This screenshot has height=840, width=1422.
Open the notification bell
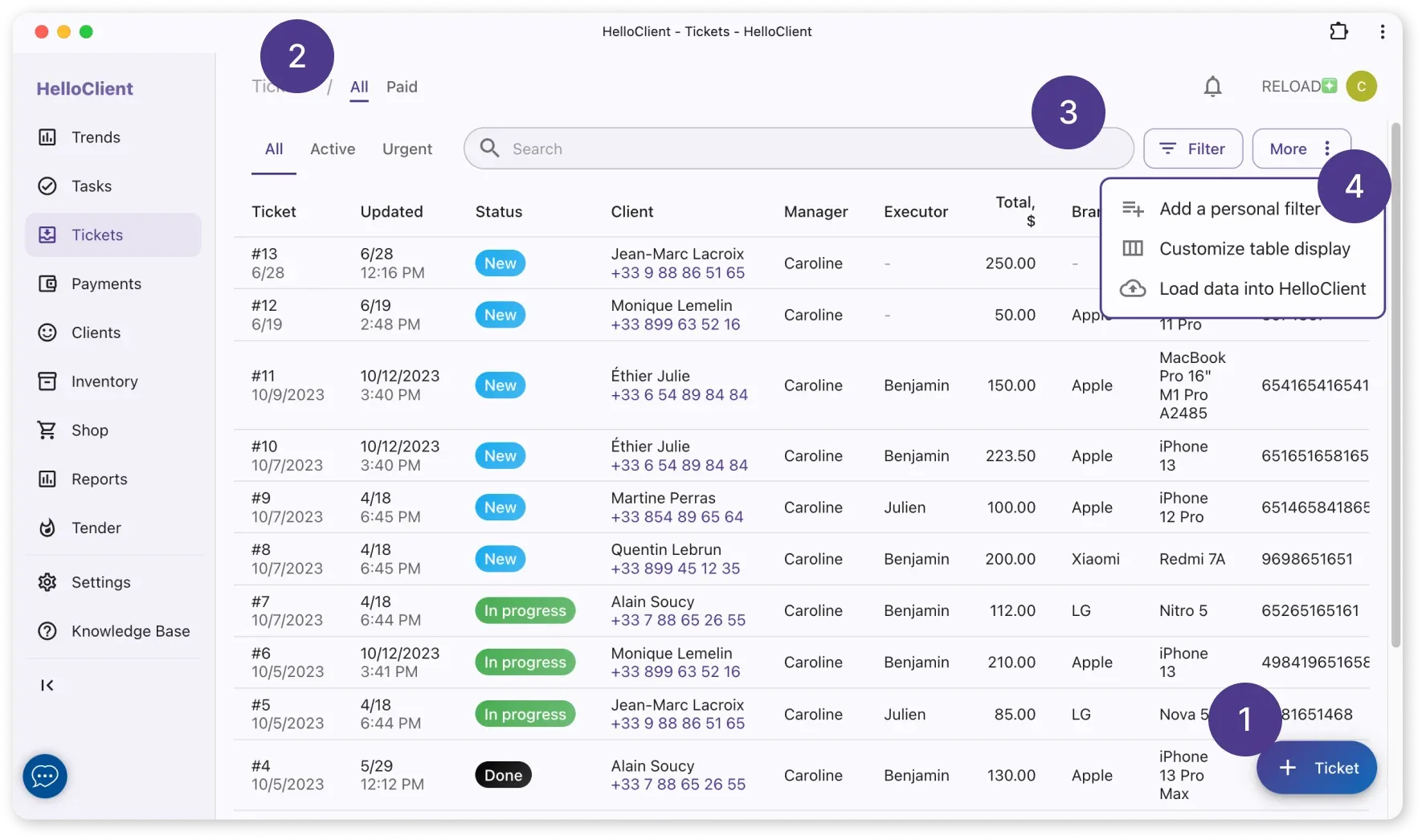1212,86
